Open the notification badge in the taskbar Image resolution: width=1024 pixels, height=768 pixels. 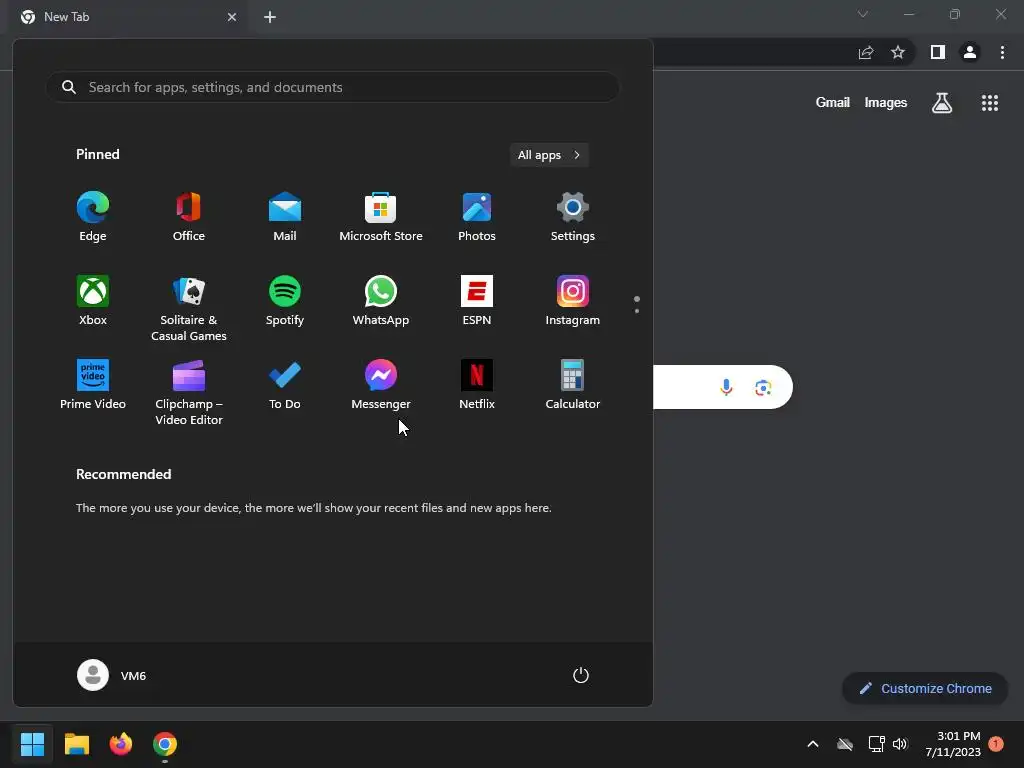(996, 744)
